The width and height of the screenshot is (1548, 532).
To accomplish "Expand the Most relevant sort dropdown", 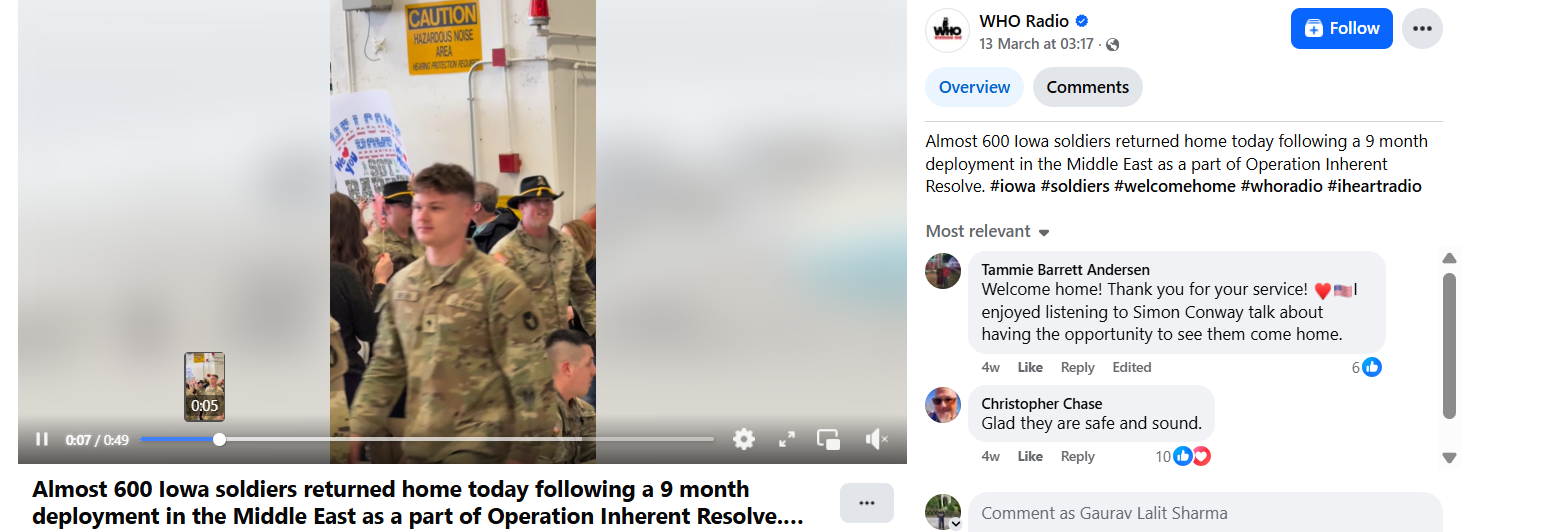I will pyautogui.click(x=988, y=231).
